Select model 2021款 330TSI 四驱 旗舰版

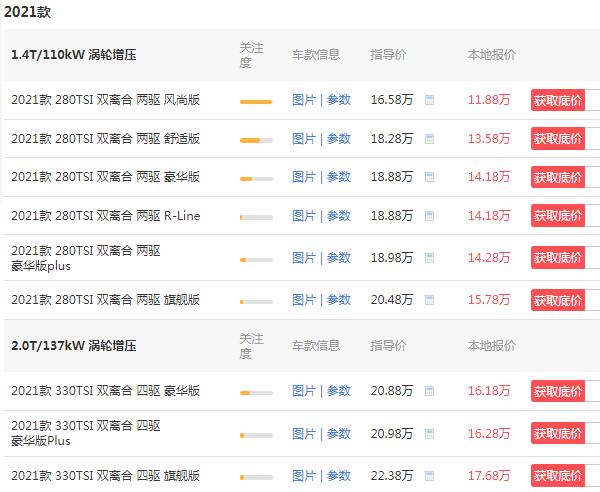(106, 476)
